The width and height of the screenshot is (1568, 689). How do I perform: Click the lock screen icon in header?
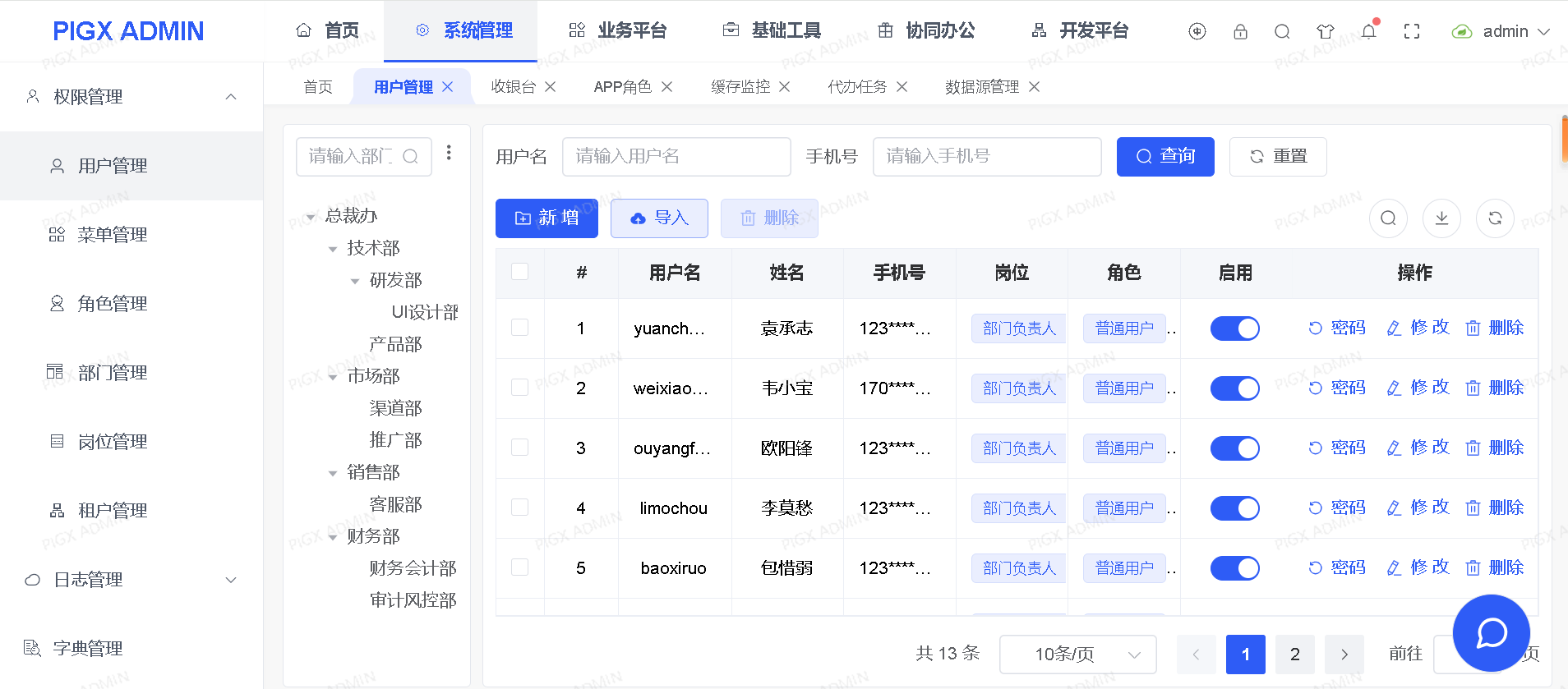click(x=1240, y=31)
